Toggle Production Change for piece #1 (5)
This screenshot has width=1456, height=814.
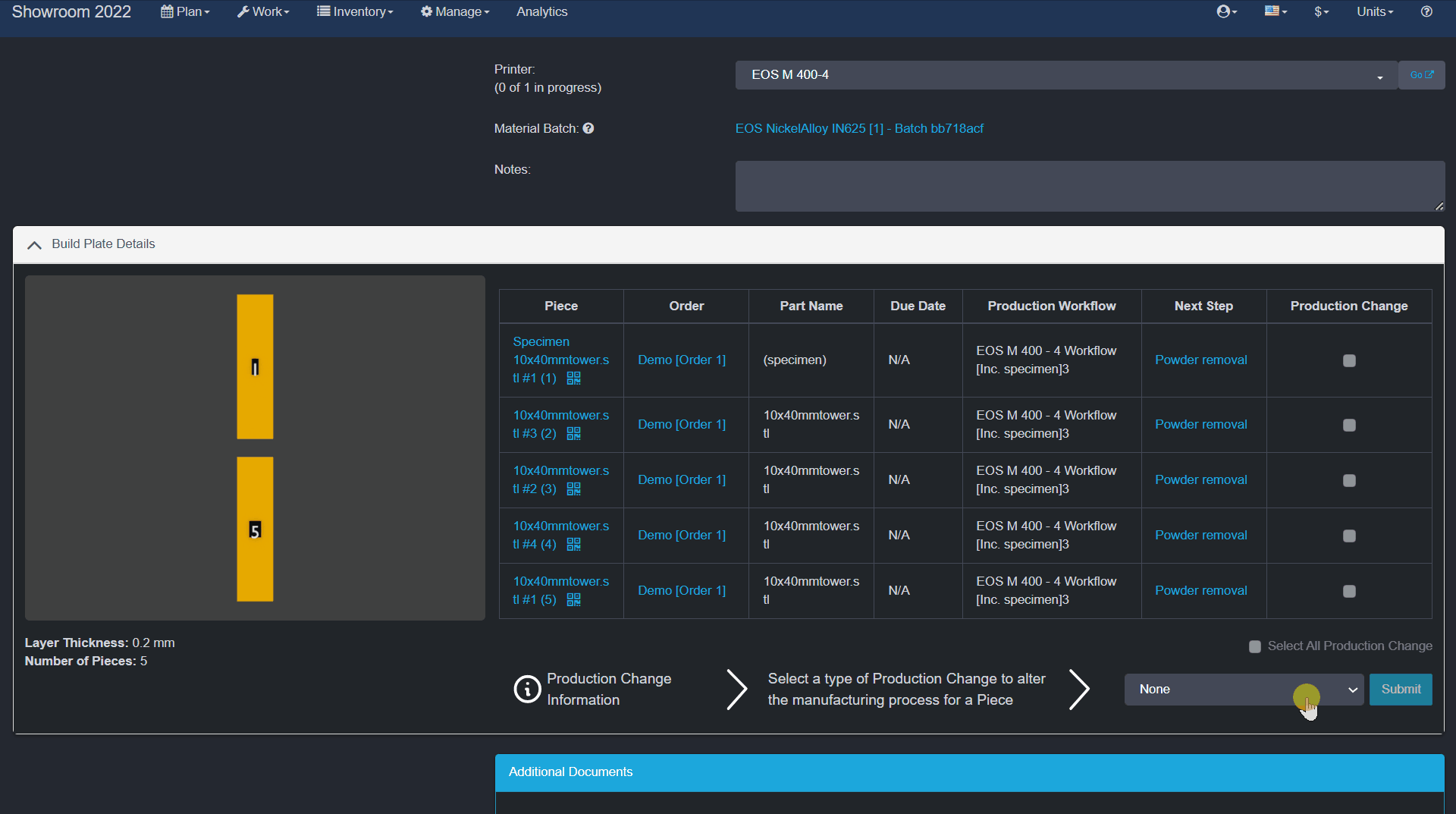pos(1349,591)
